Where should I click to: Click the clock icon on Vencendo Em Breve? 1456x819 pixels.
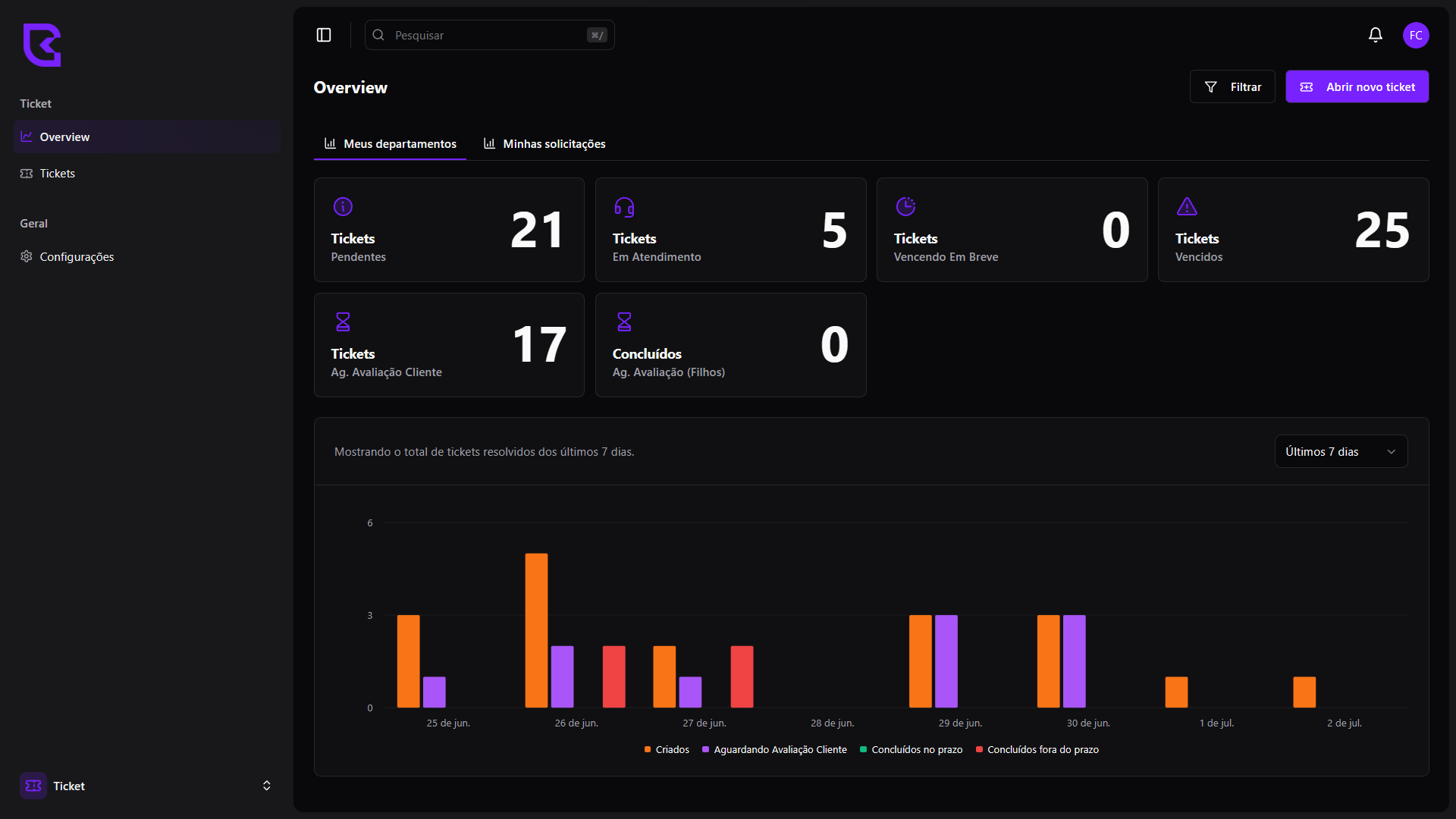[x=905, y=206]
